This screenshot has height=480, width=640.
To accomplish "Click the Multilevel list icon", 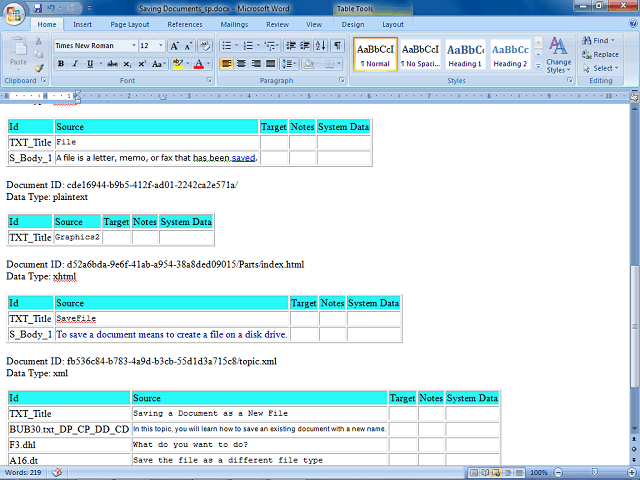I will (270, 46).
